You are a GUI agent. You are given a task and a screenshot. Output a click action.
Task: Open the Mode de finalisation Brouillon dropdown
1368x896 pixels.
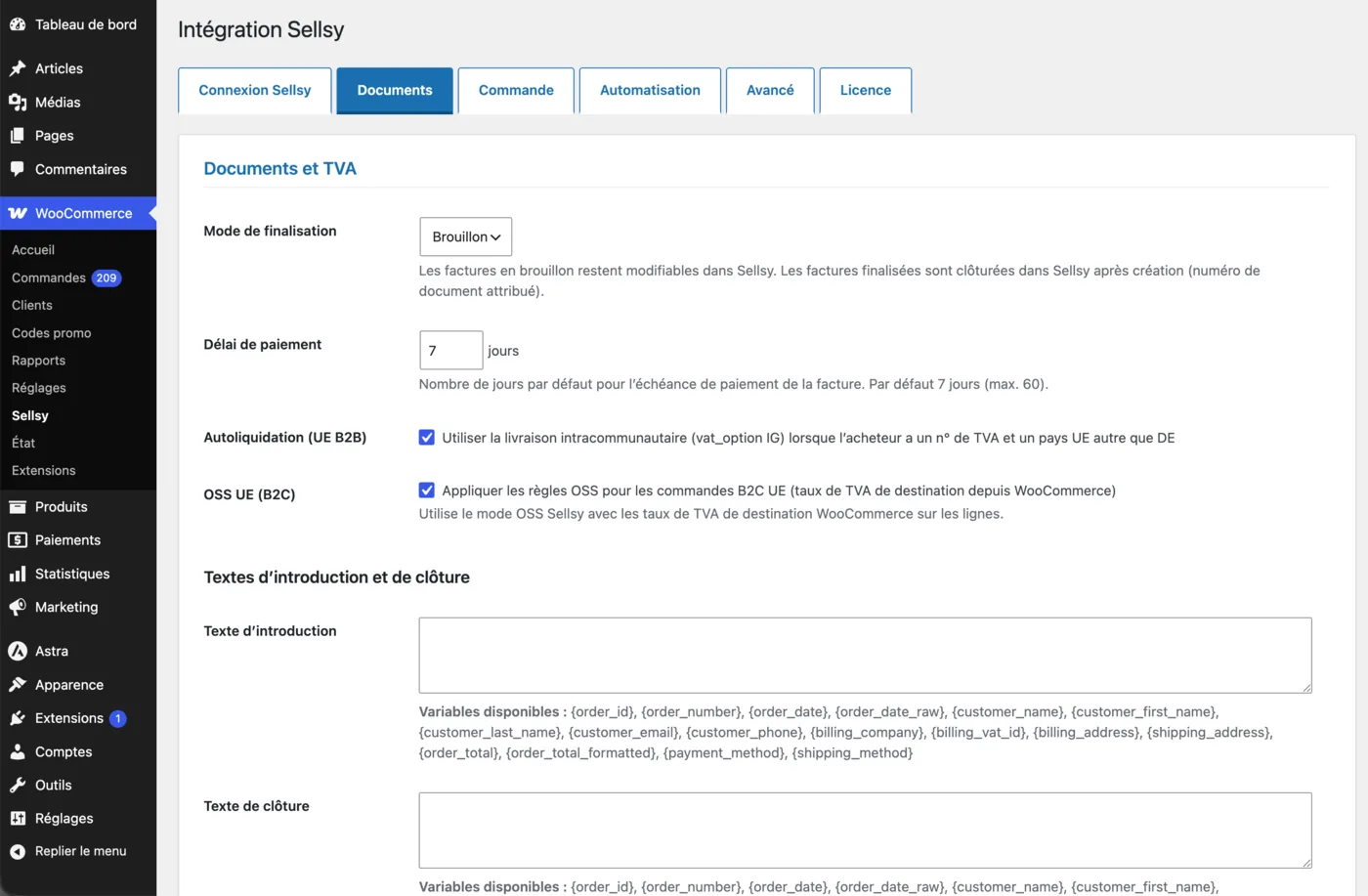466,236
